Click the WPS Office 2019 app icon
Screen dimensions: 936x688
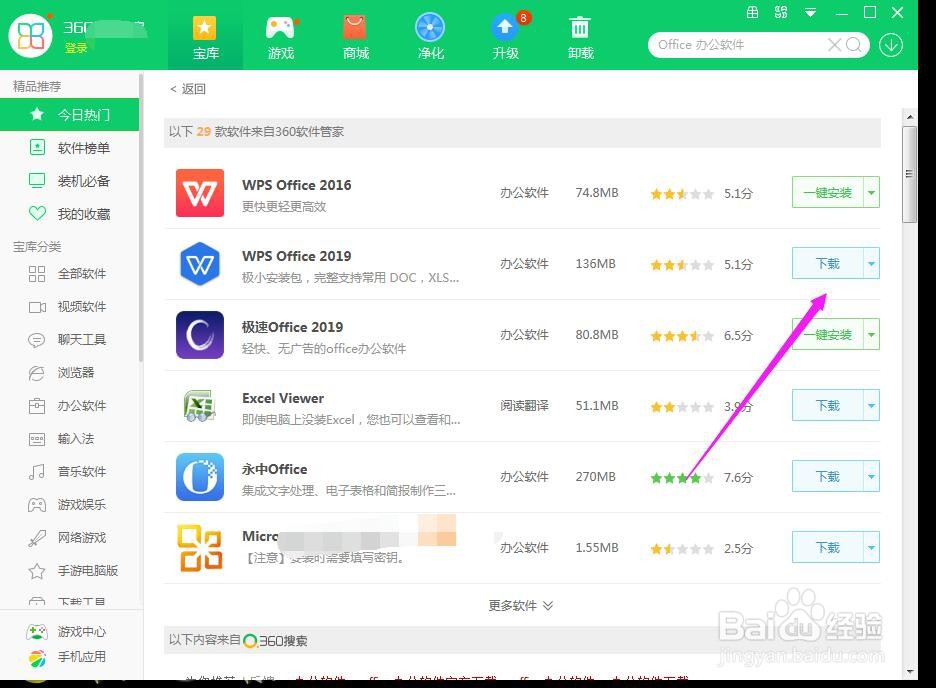pyautogui.click(x=200, y=264)
